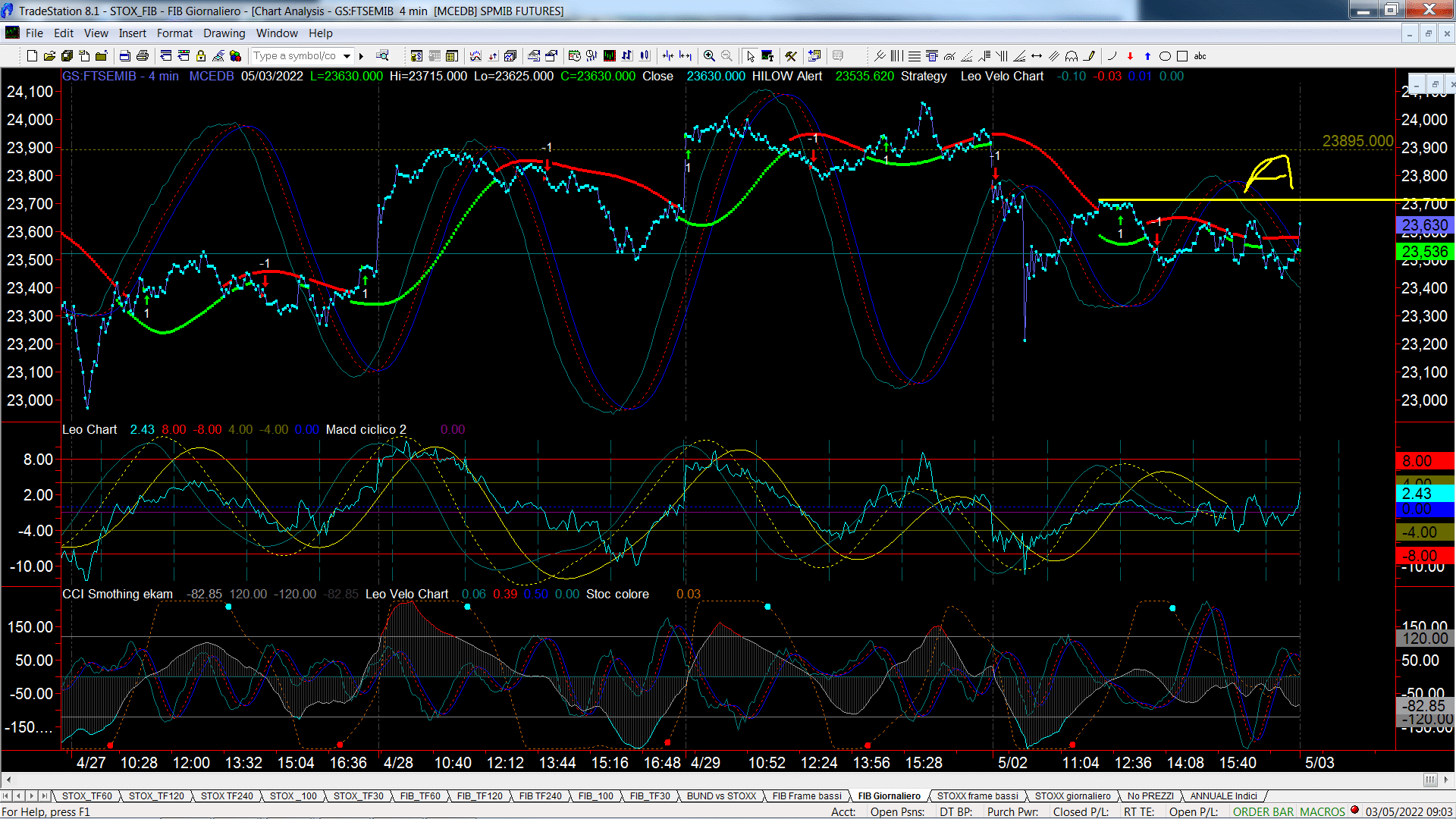The image size is (1456, 819).
Task: Click the tab scroll to last arrow
Action: (x=45, y=796)
